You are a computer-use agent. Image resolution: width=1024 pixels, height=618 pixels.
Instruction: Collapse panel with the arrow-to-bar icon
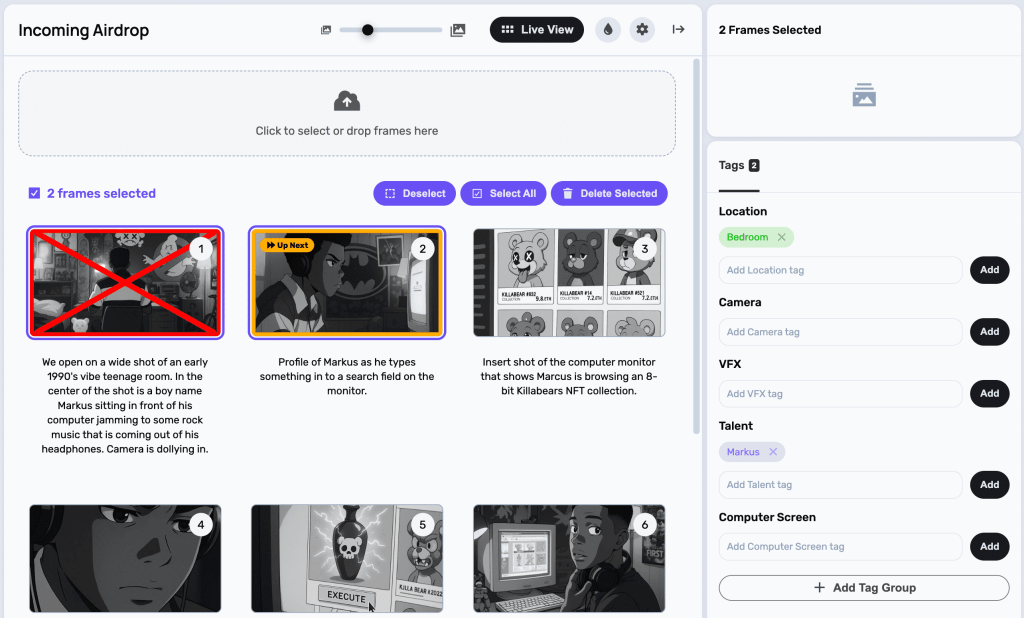[678, 30]
